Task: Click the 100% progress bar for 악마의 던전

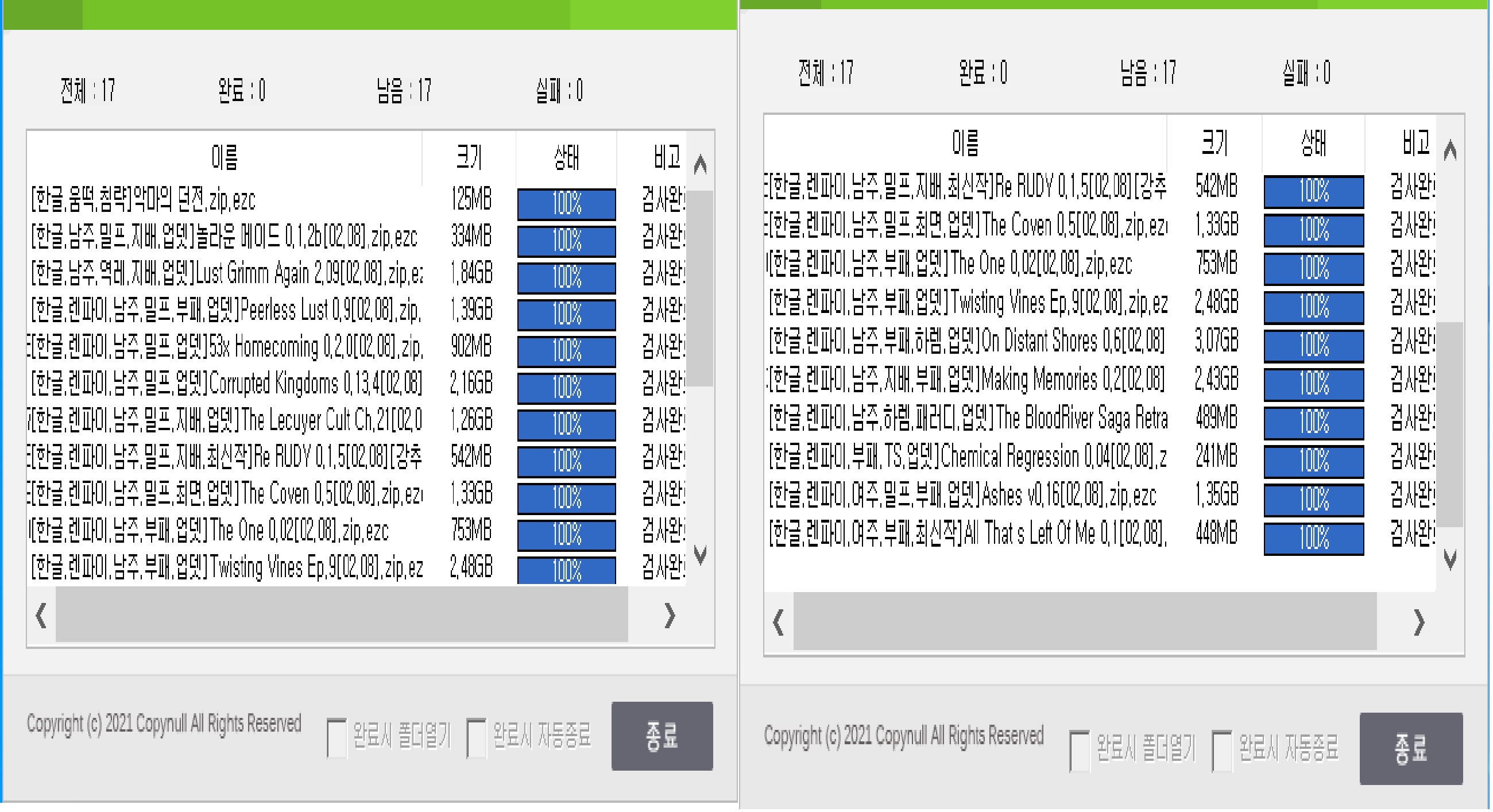Action: click(566, 204)
